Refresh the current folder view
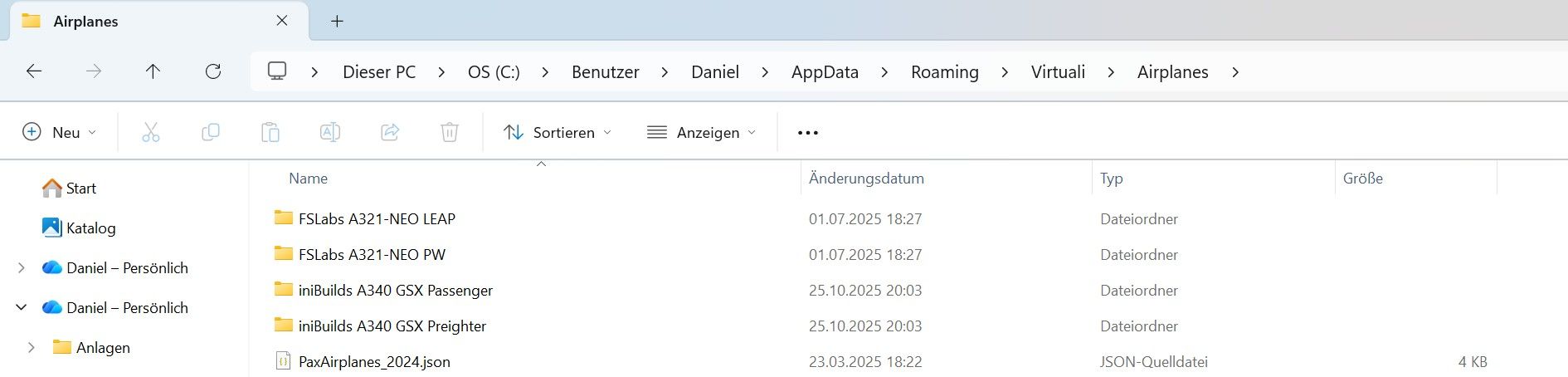Screen dimensions: 1568x377 pos(213,71)
